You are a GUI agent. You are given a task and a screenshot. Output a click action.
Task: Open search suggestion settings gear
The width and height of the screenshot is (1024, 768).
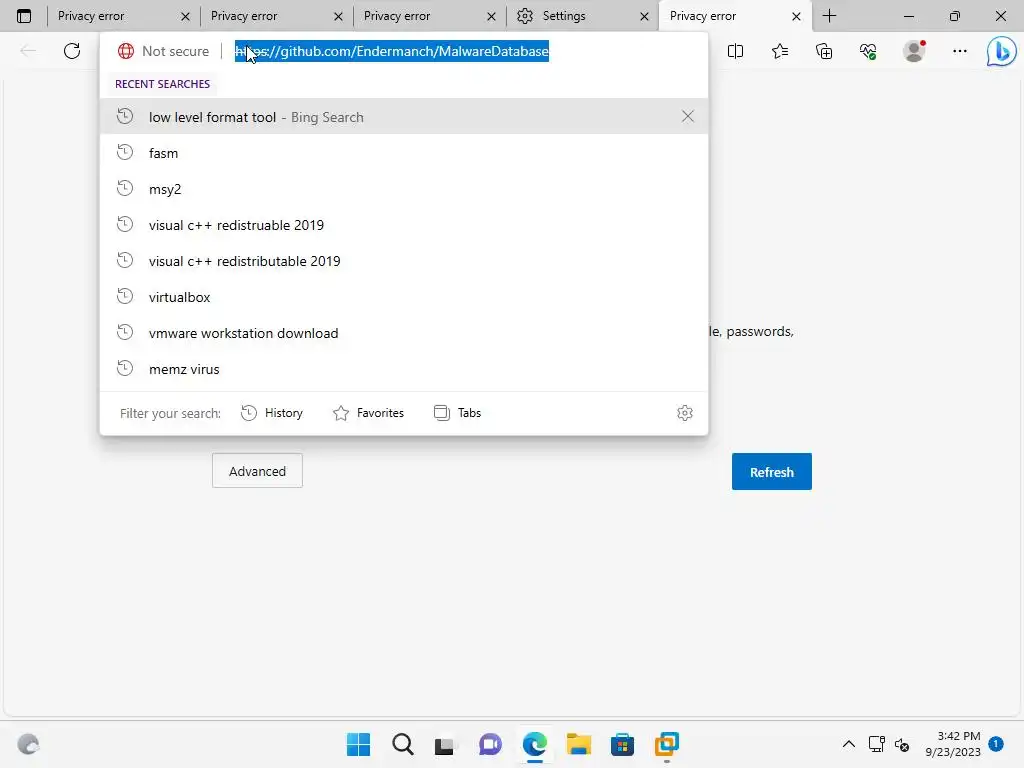point(684,413)
